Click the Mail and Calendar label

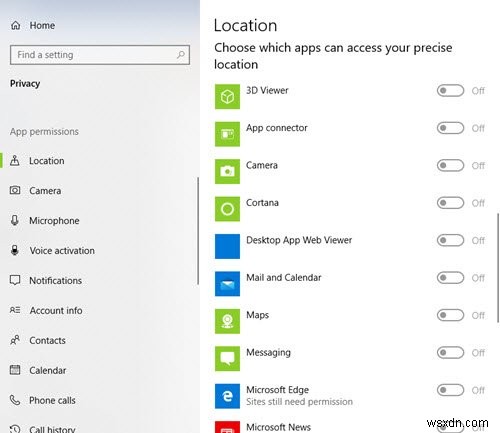click(x=284, y=277)
